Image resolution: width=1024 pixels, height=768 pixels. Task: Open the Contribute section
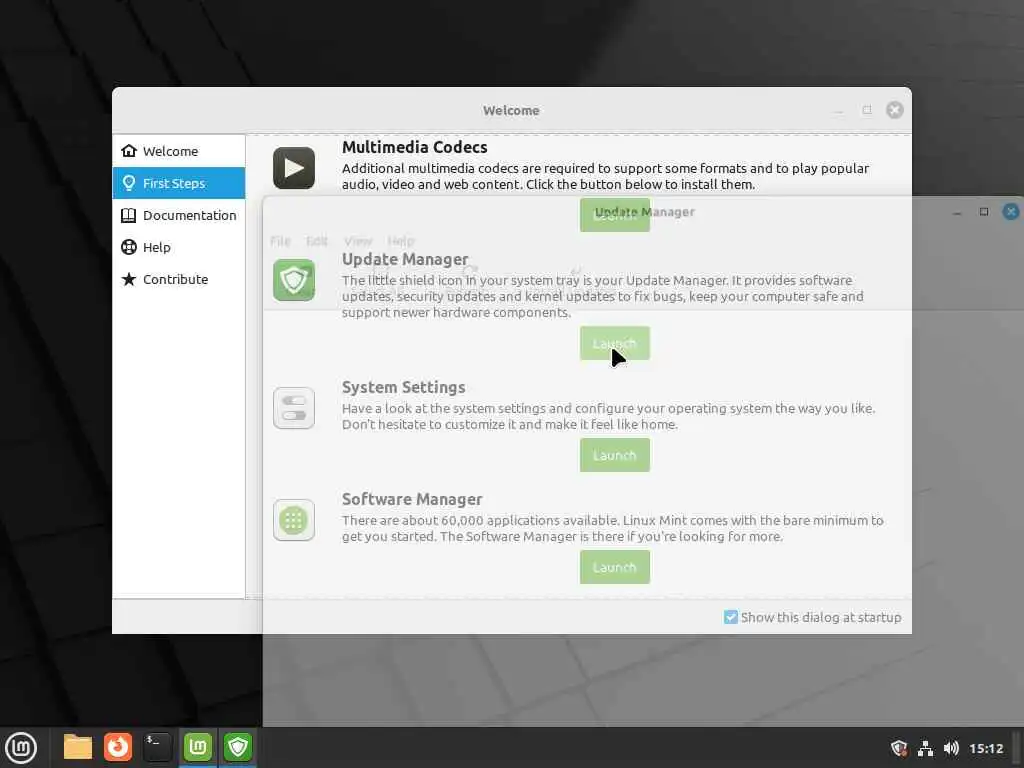pos(178,279)
